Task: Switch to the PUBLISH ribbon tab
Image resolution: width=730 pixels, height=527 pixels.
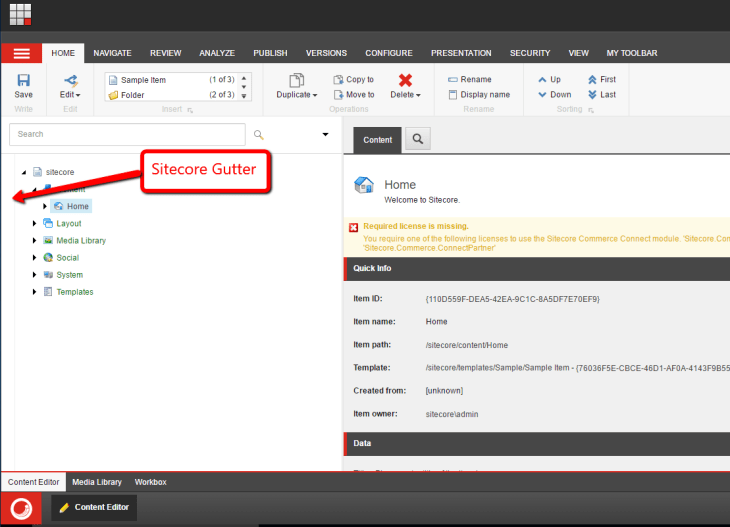Action: tap(270, 53)
